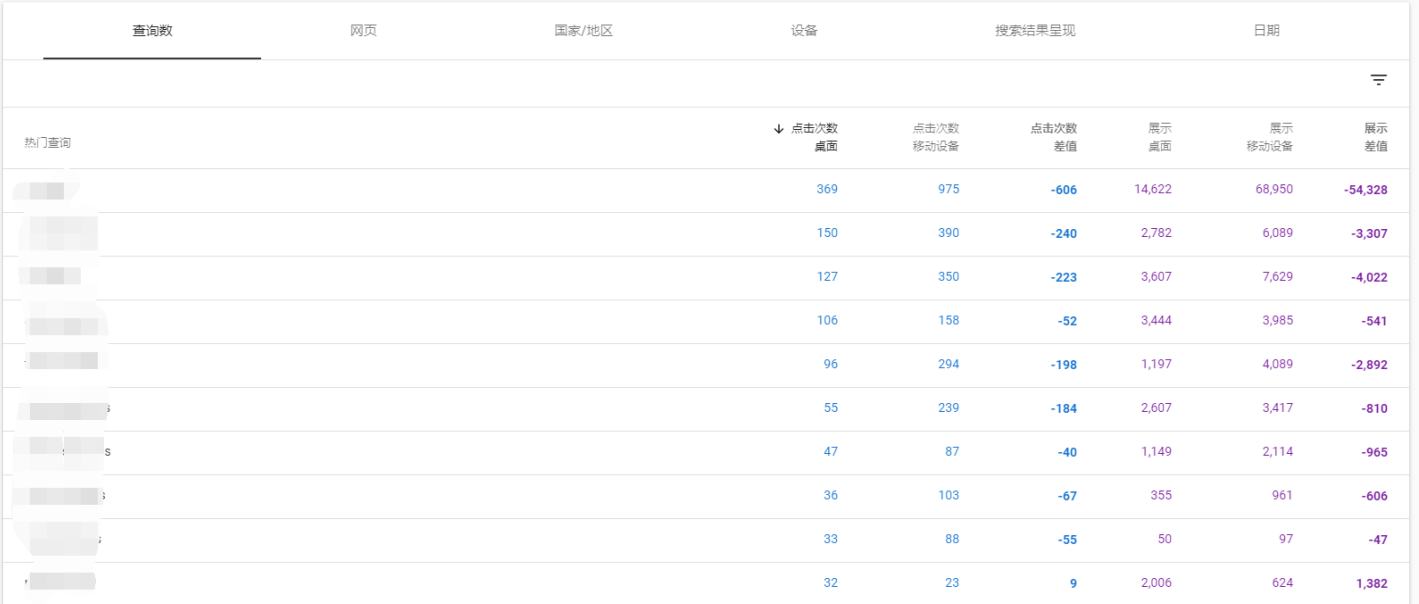Switch to the 日期 tab
Viewport: 1419px width, 604px height.
pos(1264,30)
